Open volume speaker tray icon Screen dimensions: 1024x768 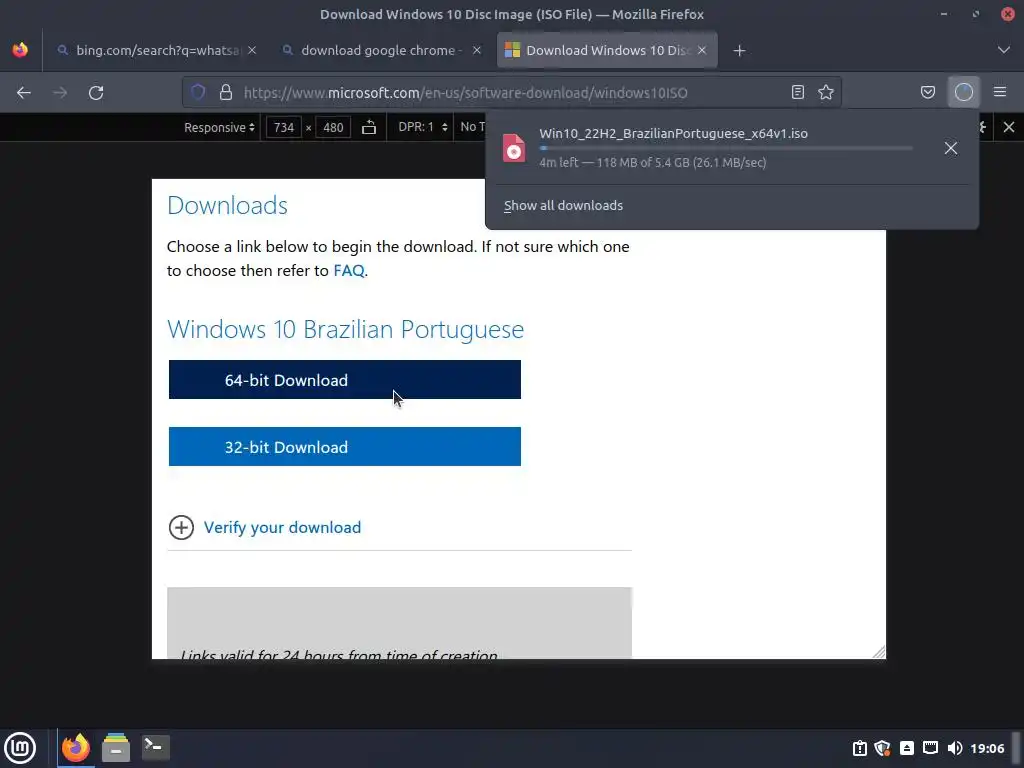click(954, 748)
